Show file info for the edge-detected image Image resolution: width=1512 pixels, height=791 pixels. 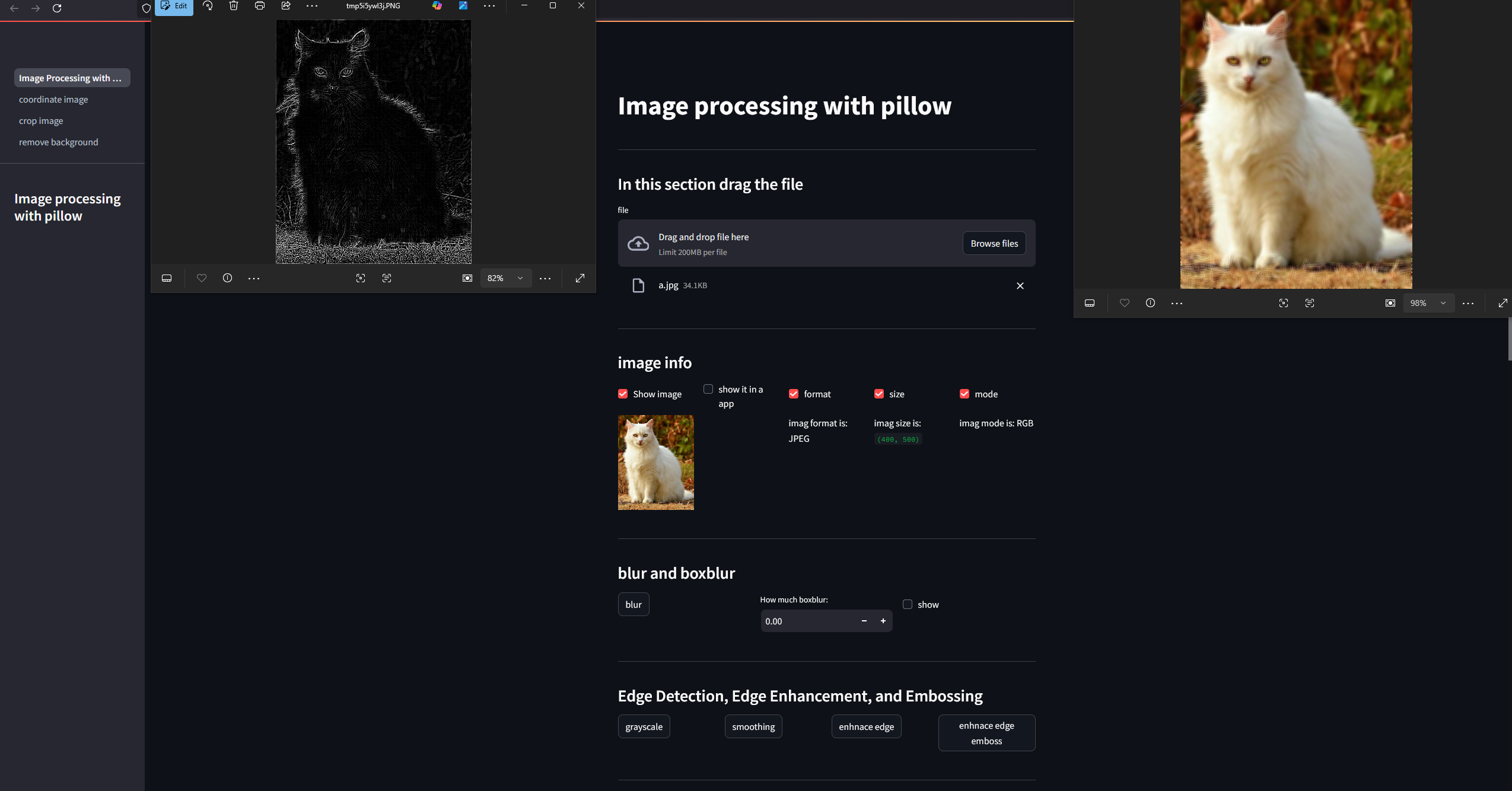(227, 278)
